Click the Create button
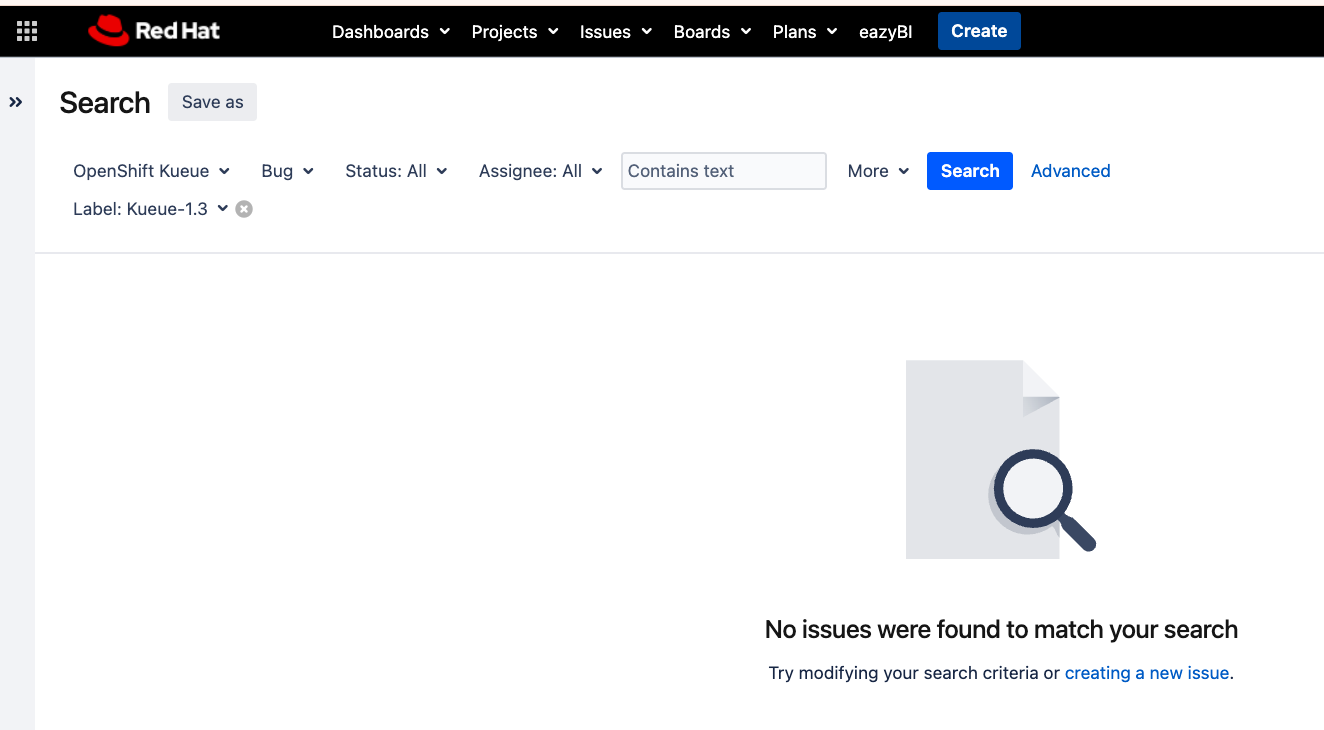 coord(979,31)
